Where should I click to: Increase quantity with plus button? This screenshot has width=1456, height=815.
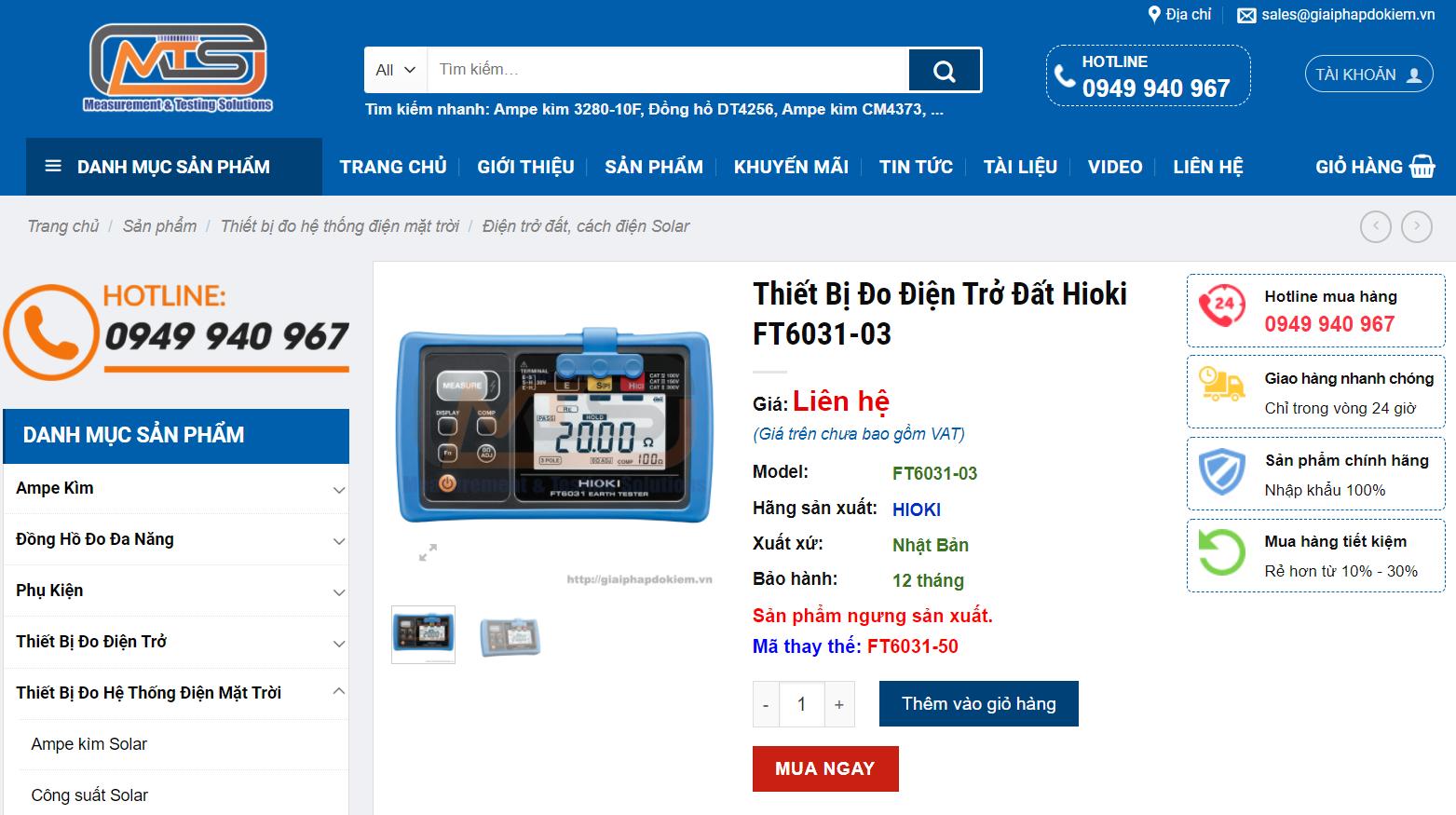(x=839, y=704)
